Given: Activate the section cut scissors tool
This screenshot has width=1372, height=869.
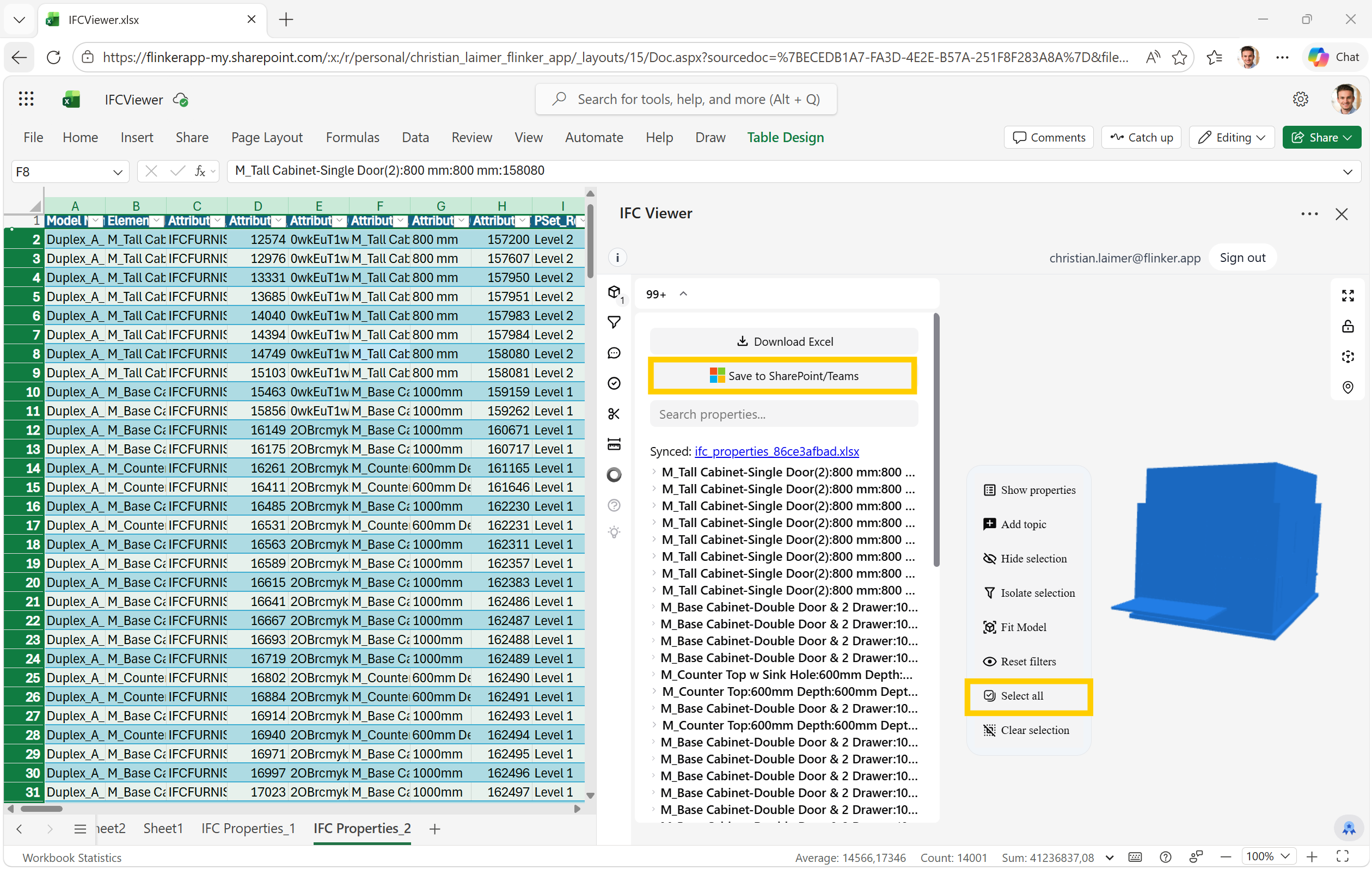Looking at the screenshot, I should [x=614, y=414].
